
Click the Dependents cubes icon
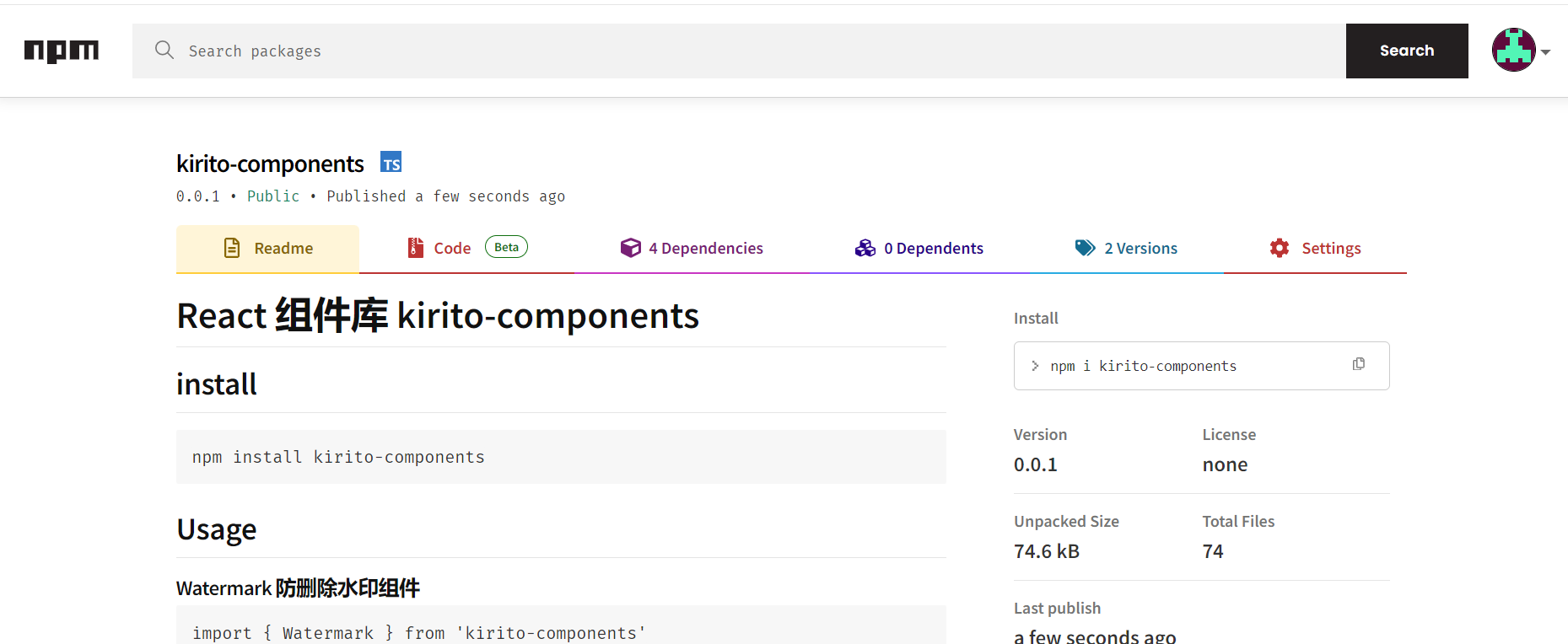pyautogui.click(x=865, y=248)
